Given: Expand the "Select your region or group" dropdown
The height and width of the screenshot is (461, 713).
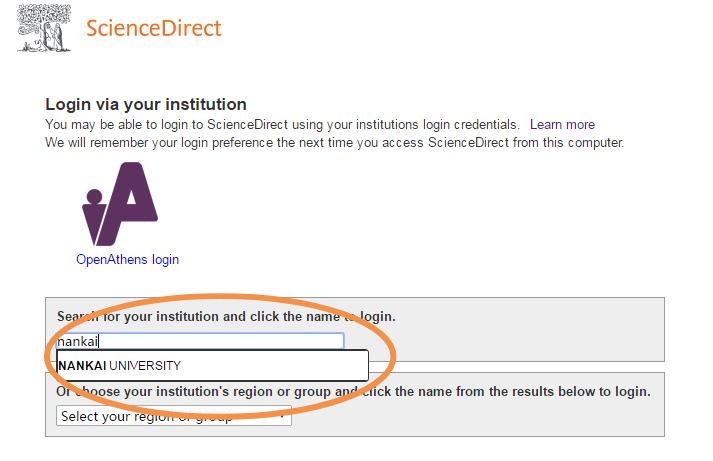Looking at the screenshot, I should pos(174,416).
